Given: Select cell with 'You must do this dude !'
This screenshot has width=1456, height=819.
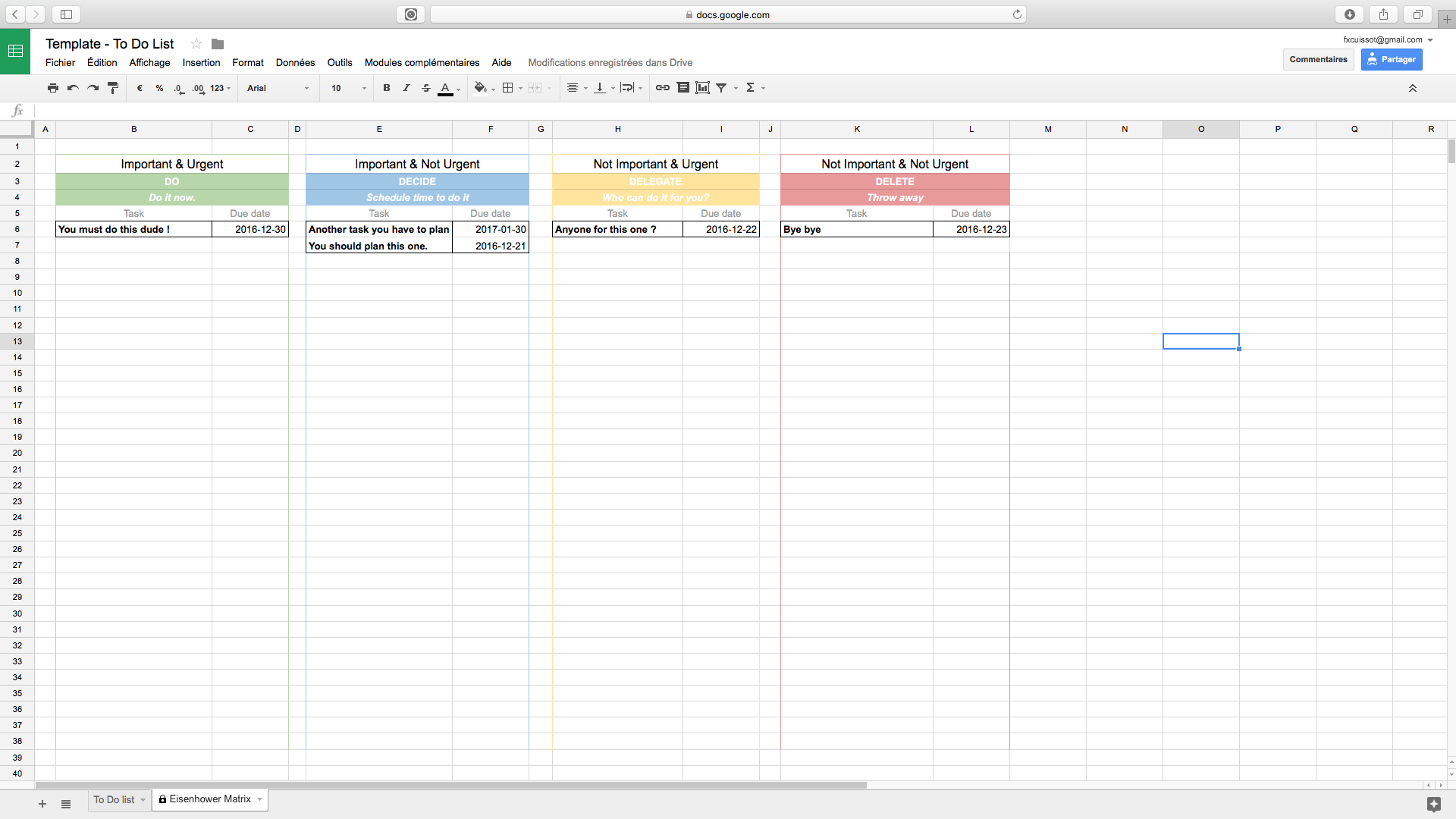Looking at the screenshot, I should pyautogui.click(x=133, y=229).
